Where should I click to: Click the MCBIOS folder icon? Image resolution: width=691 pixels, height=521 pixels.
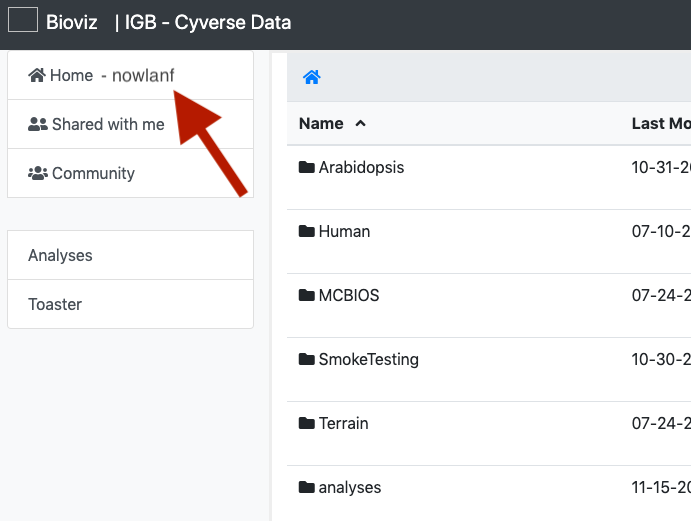(307, 295)
